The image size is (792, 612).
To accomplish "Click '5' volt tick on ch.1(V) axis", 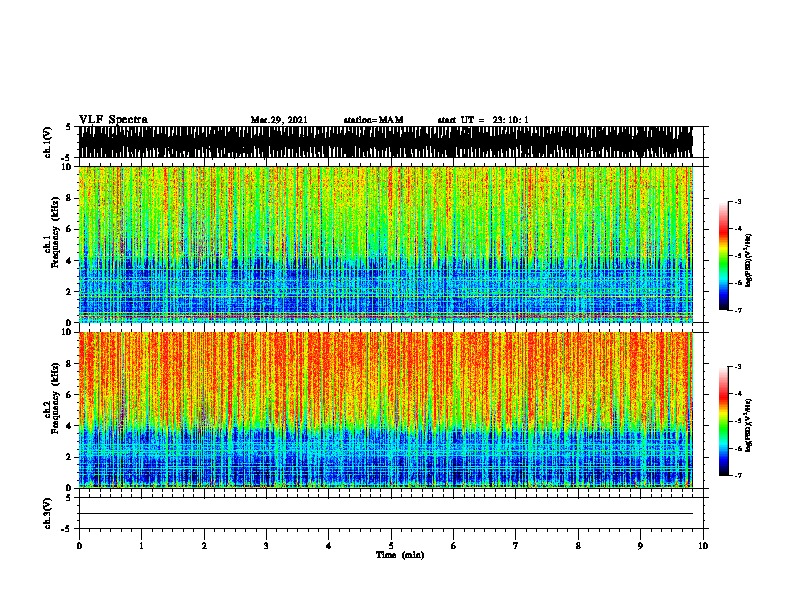I will tap(70, 127).
